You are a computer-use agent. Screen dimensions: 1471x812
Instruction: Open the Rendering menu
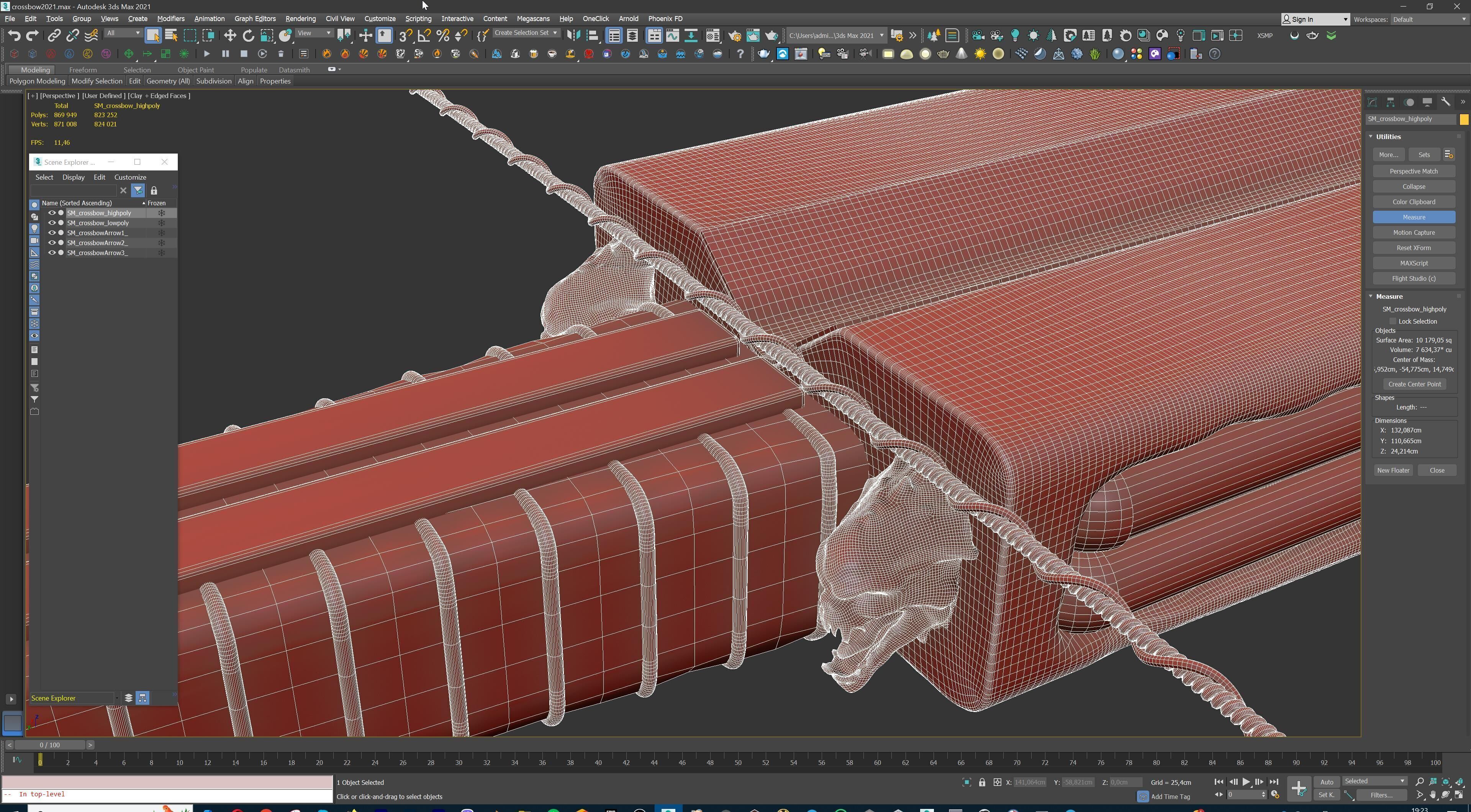[300, 18]
